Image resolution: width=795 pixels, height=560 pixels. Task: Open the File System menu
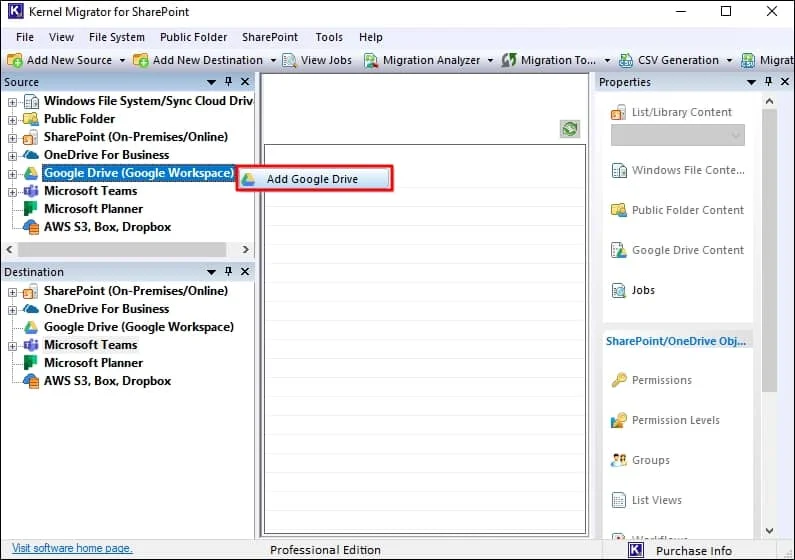point(117,37)
